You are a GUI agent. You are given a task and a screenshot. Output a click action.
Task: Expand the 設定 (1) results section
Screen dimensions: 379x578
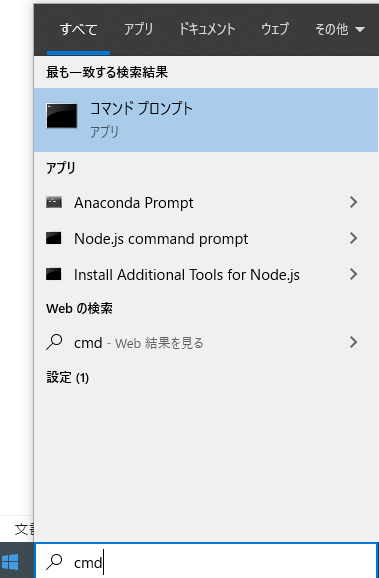pos(67,377)
